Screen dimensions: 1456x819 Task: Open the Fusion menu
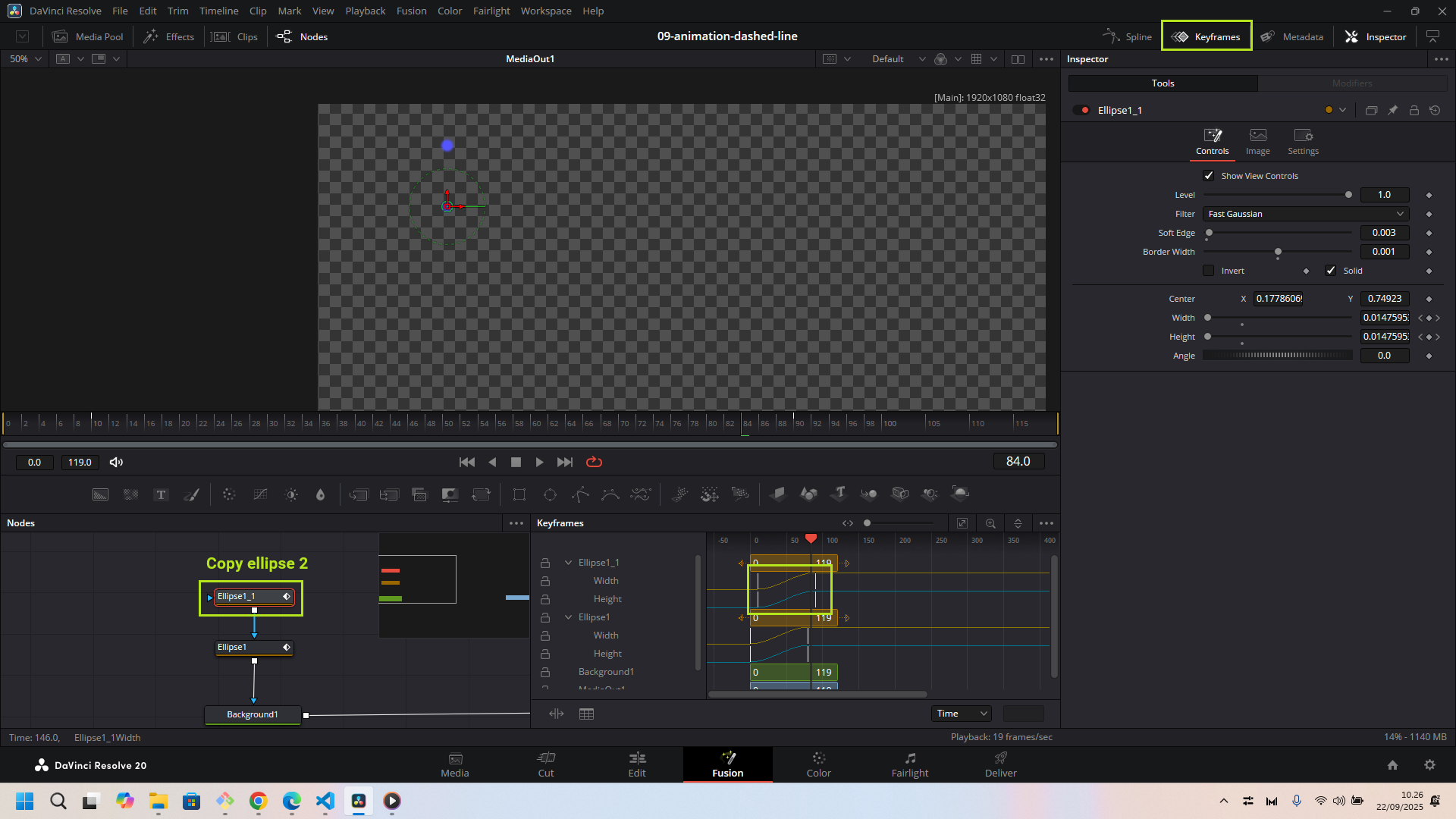411,11
